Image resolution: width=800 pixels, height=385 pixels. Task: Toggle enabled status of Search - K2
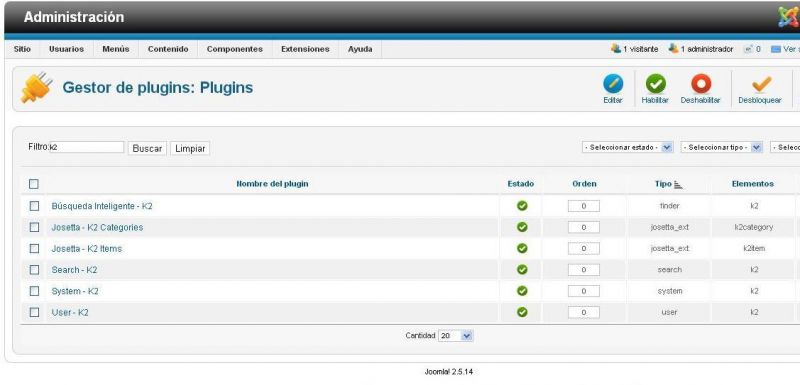click(x=522, y=269)
